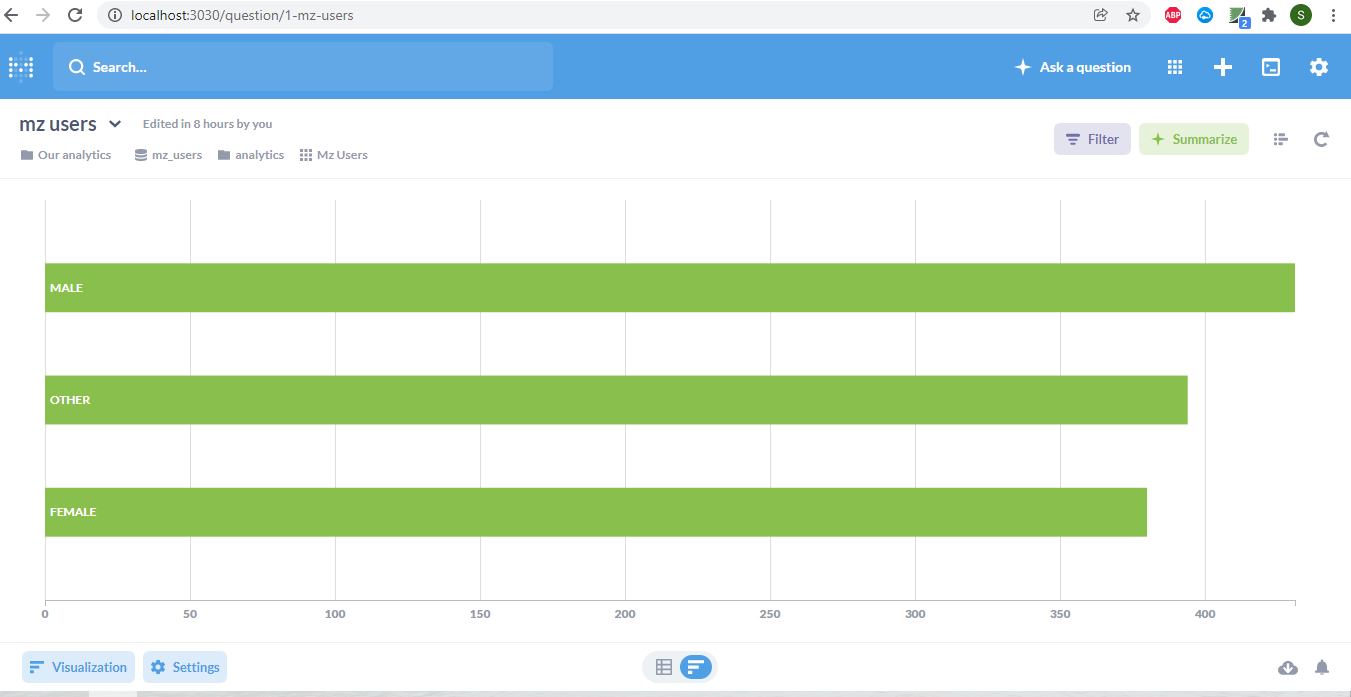
Task: Click the Summarize button
Action: [x=1193, y=139]
